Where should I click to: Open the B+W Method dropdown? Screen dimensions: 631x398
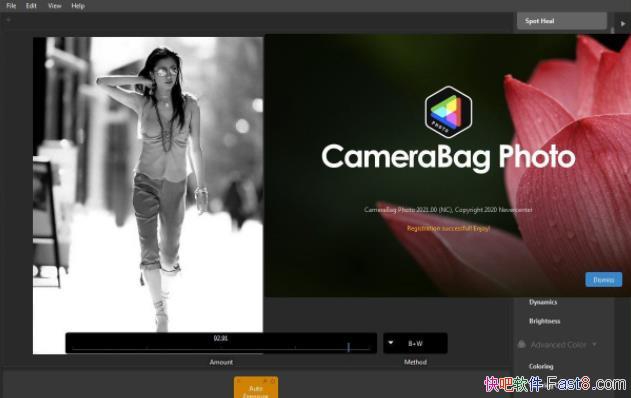415,343
